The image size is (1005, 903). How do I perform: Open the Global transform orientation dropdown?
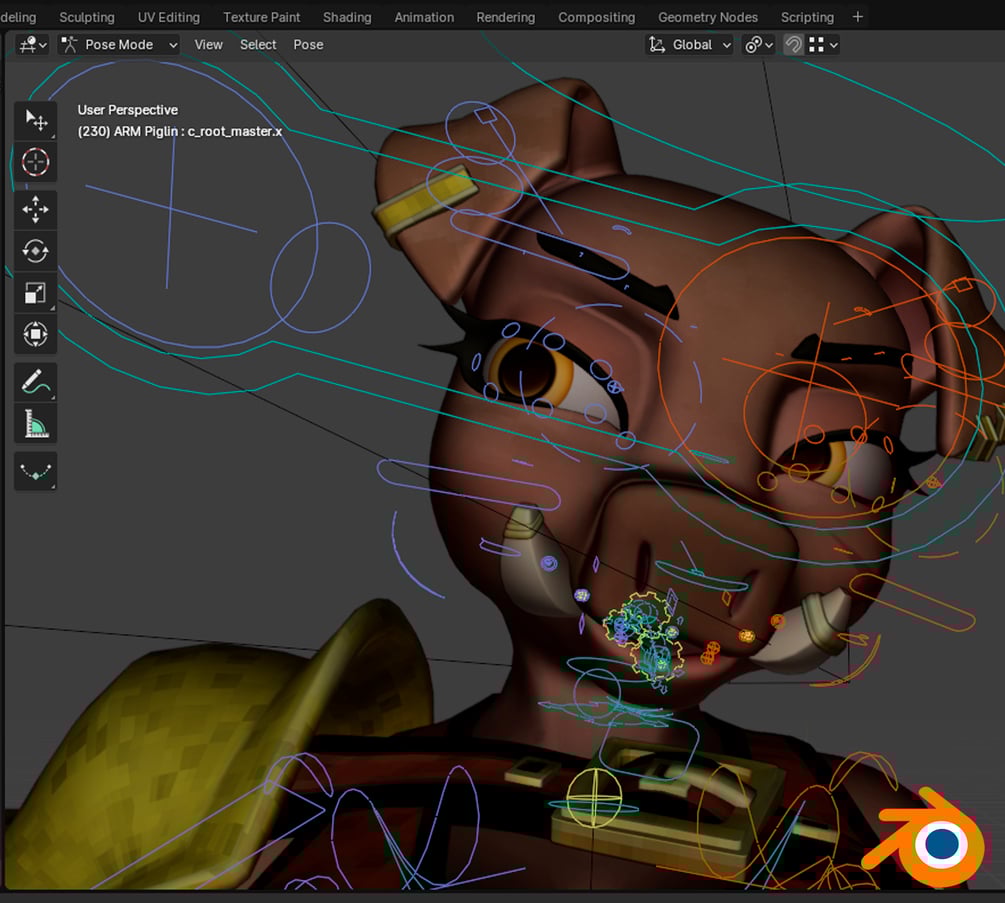[x=689, y=45]
